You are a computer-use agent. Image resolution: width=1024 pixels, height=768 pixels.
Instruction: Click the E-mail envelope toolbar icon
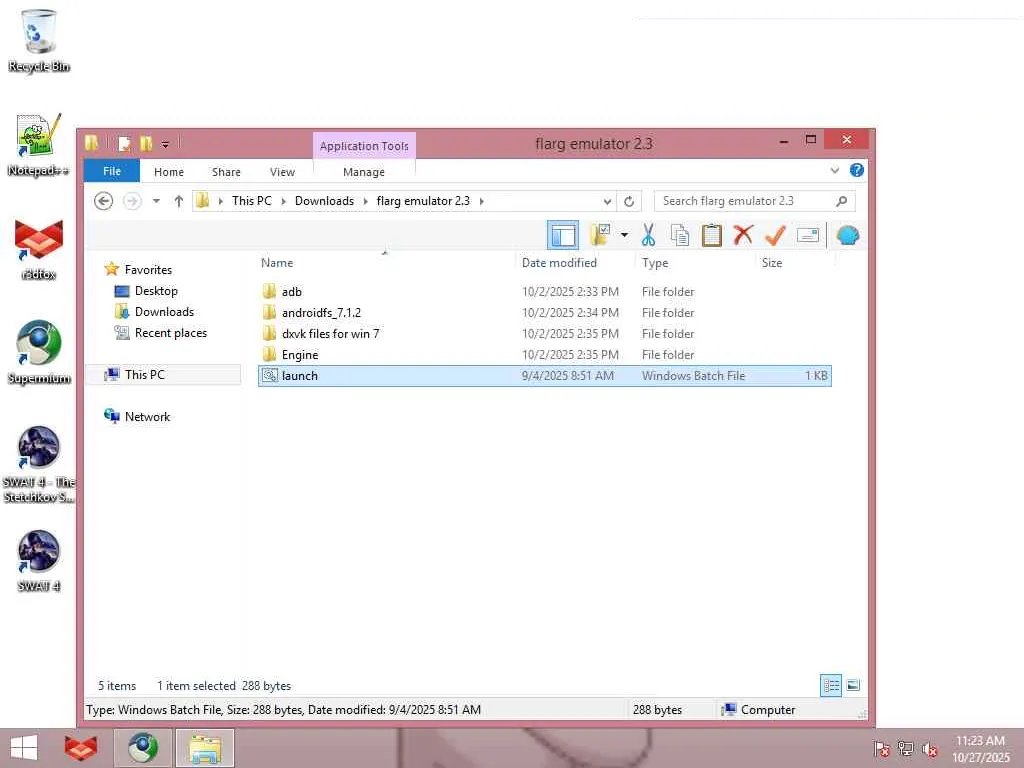(x=808, y=235)
